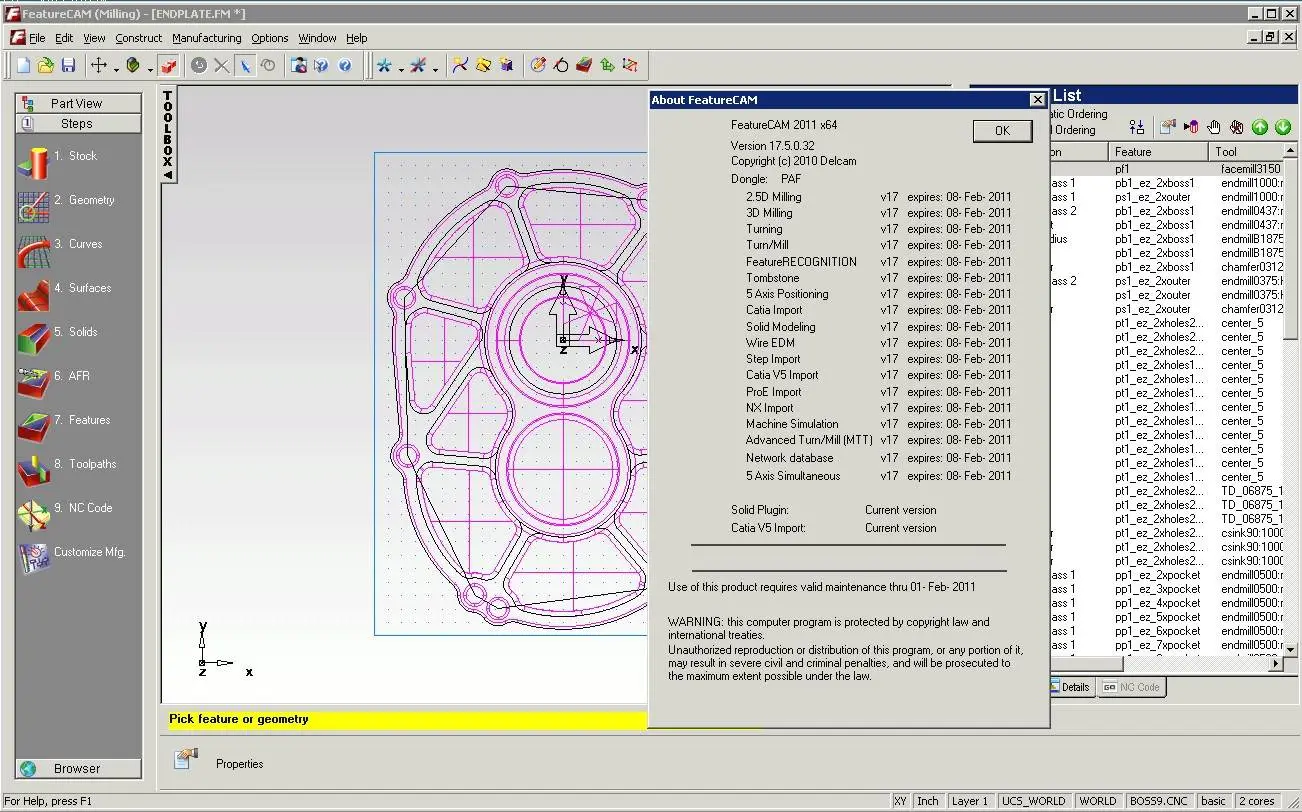Click the gray undo circle icon
The image size is (1302, 812).
(199, 66)
